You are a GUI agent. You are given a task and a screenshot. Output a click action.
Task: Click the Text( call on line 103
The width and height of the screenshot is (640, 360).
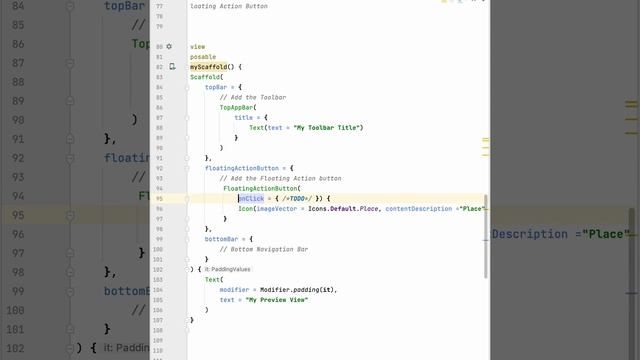(214, 280)
